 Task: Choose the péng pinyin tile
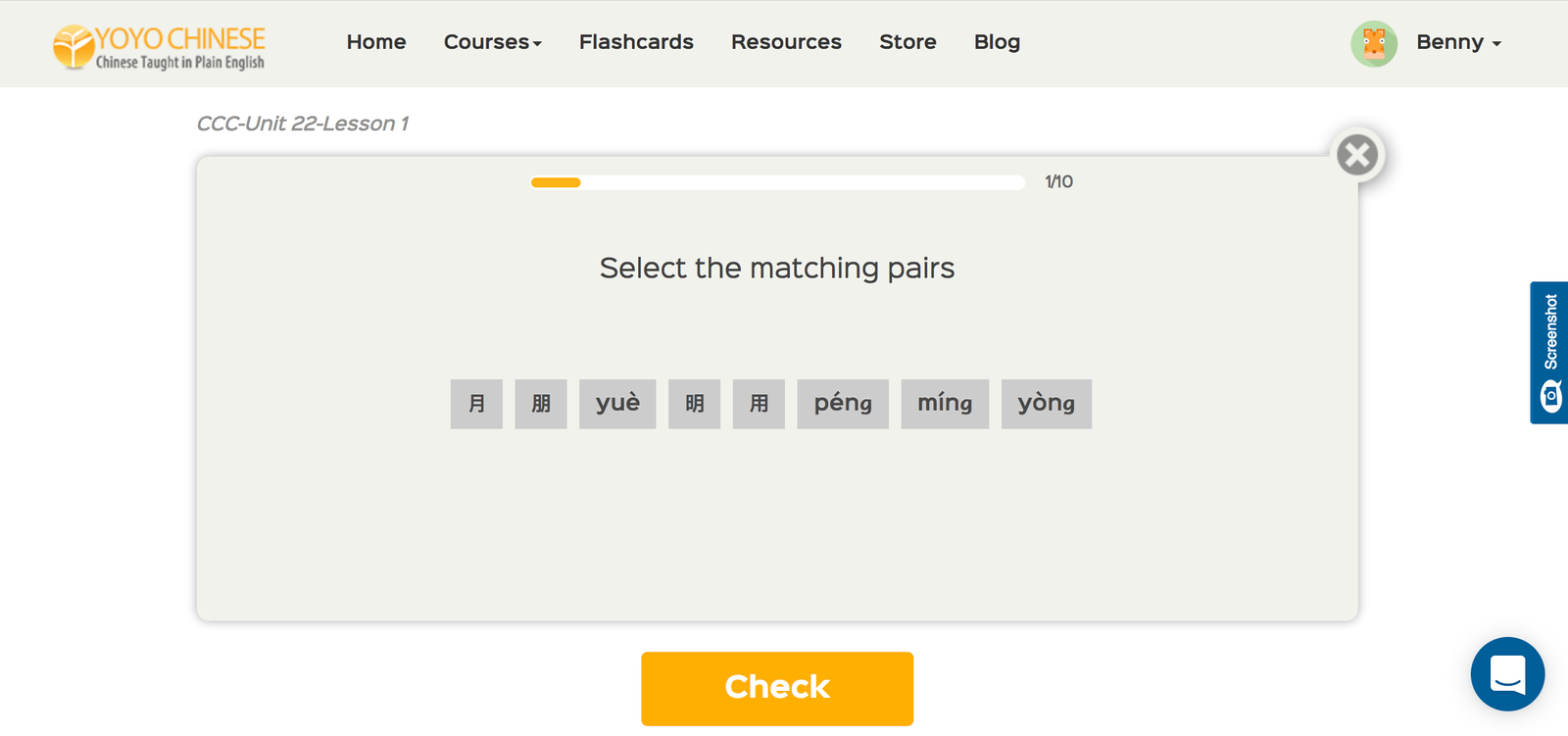tap(843, 404)
